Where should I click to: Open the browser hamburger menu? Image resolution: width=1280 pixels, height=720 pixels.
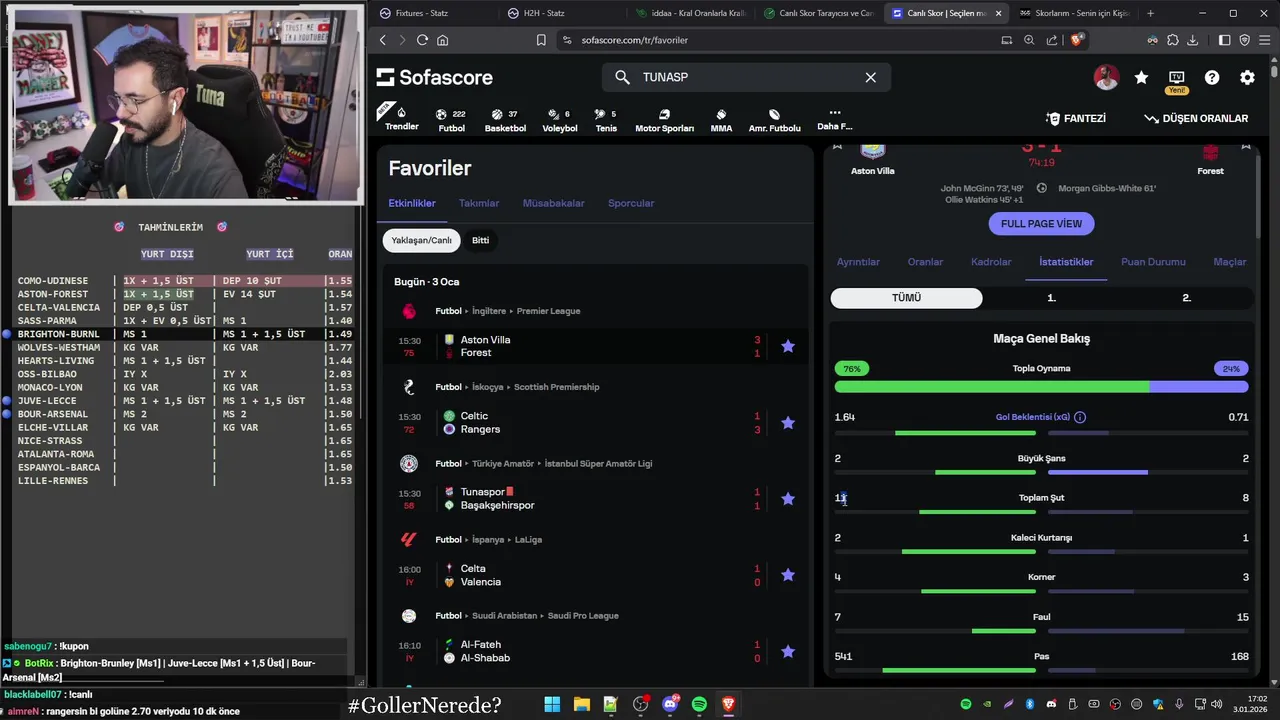click(1264, 40)
